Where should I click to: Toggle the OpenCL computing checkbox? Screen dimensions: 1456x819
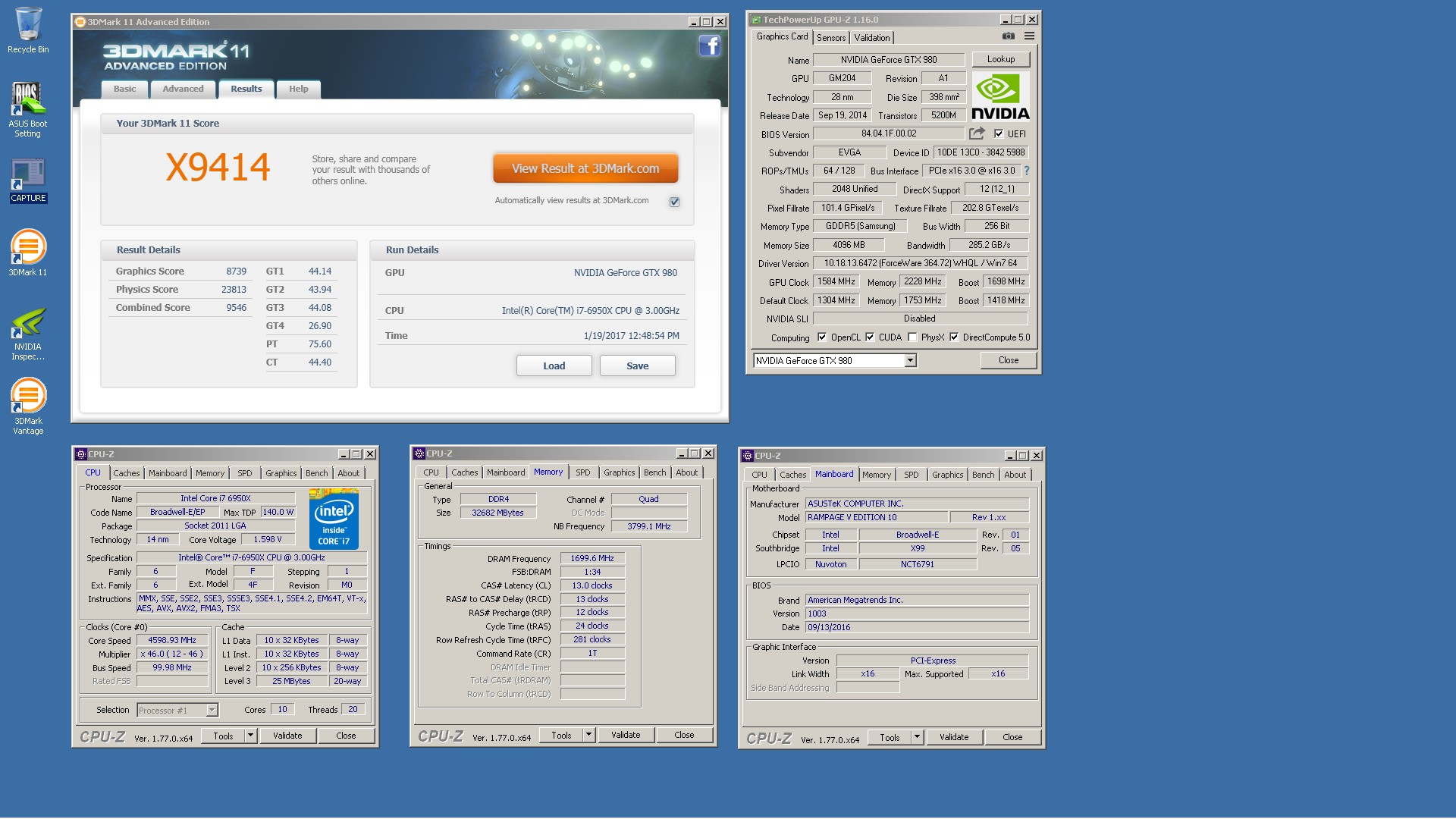click(822, 337)
